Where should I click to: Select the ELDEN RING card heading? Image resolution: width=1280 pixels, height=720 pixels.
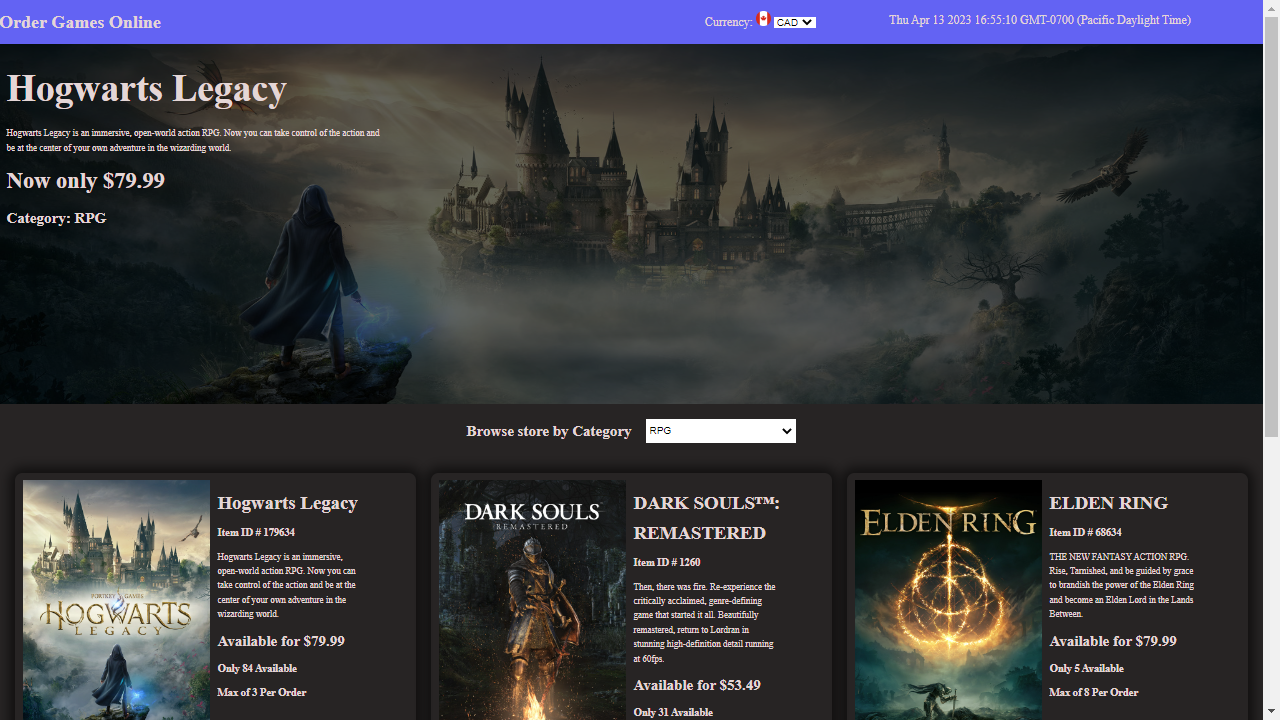(x=1108, y=503)
